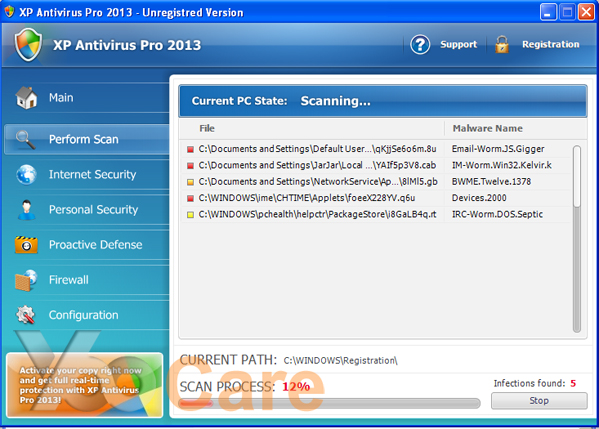Click the yellow marker beside i8GaLB4q.rt row
The height and width of the screenshot is (429, 599).
tap(190, 215)
